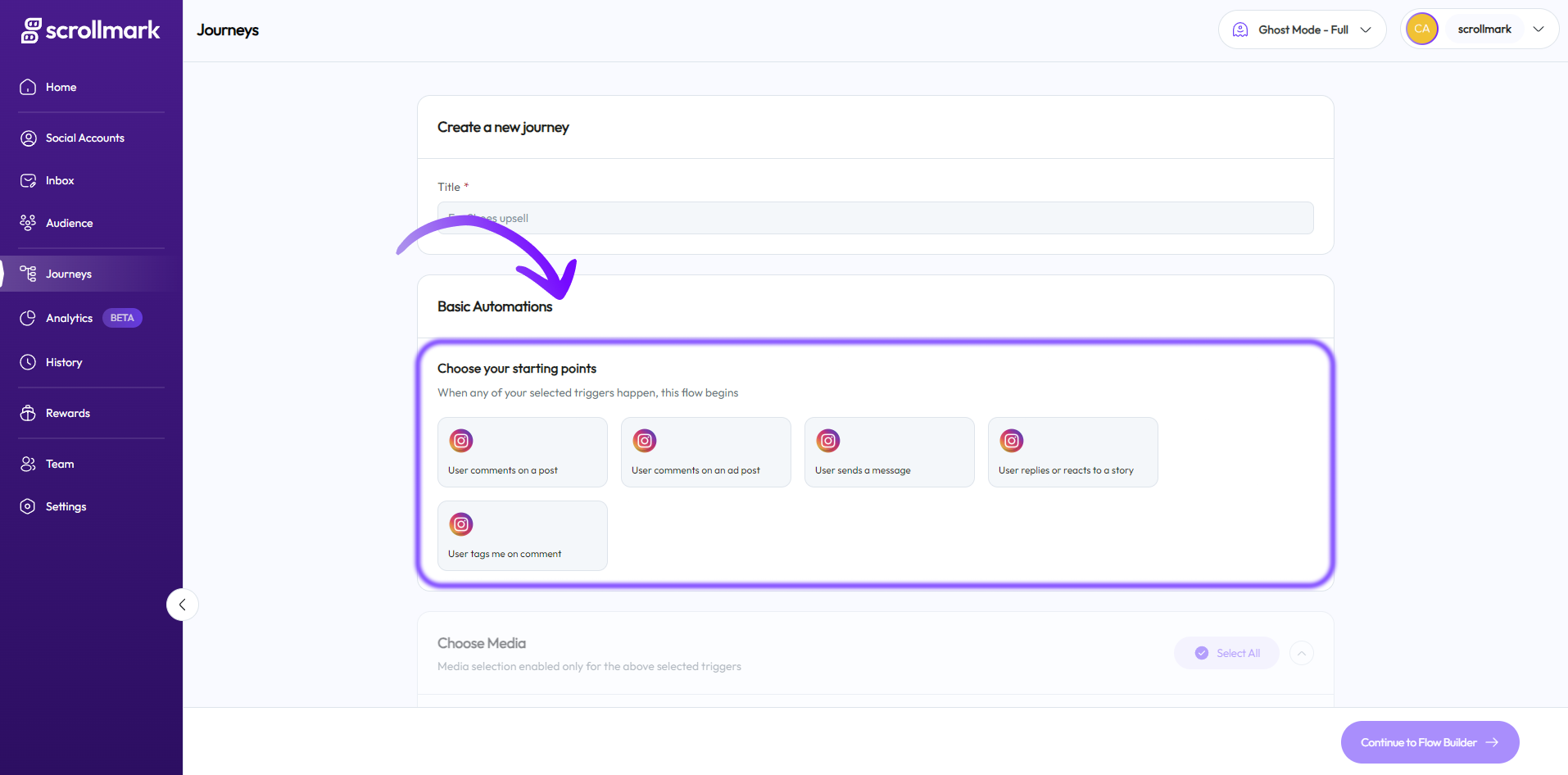
Task: Click the journey Title input field
Action: pos(875,218)
